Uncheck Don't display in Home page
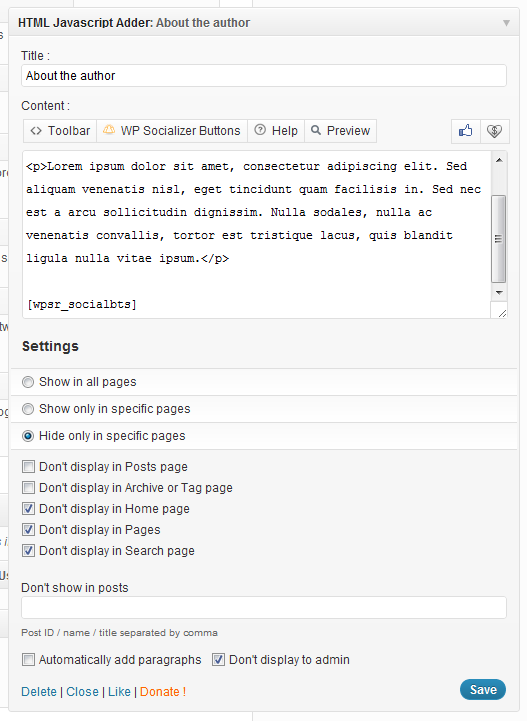This screenshot has height=721, width=527. [x=29, y=509]
